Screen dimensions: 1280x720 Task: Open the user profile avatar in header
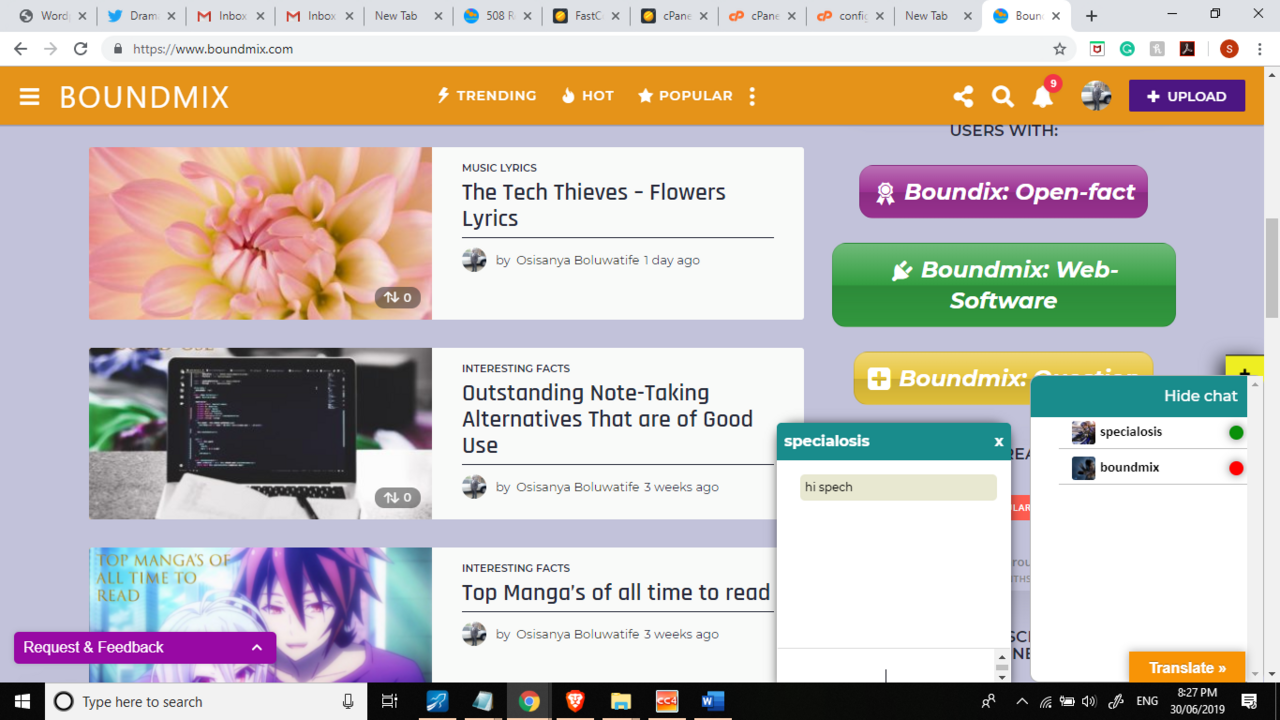1096,96
